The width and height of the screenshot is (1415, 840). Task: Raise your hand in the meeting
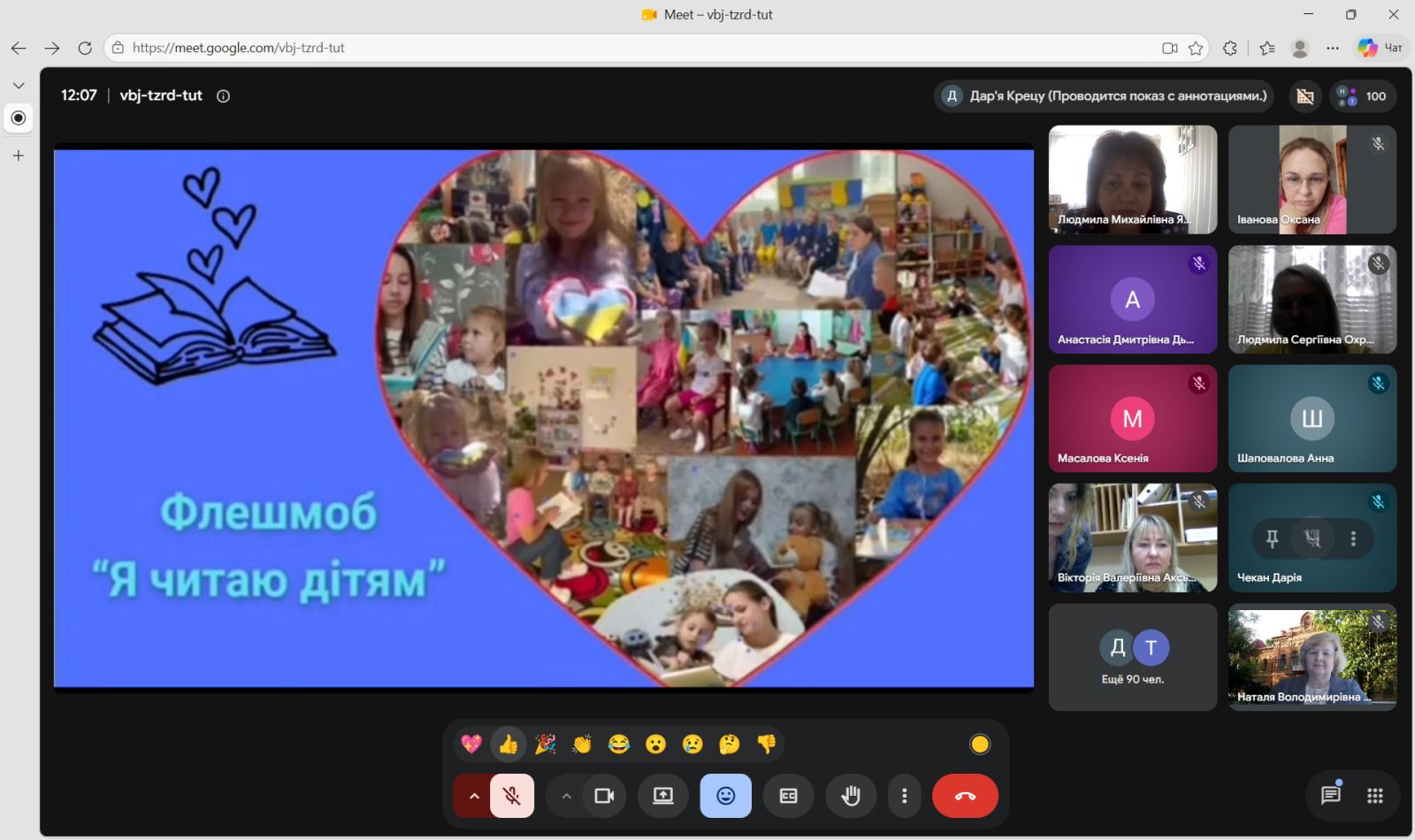[x=851, y=796]
